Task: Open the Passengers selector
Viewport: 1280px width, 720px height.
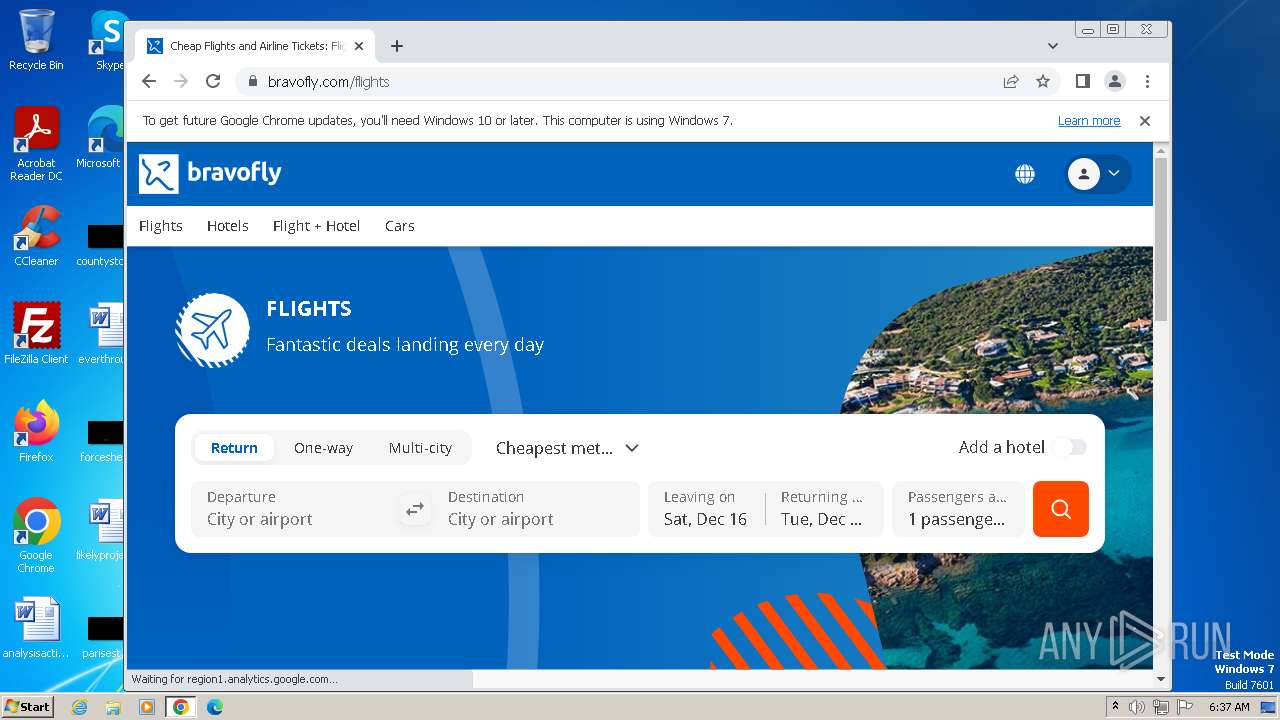Action: tap(958, 509)
